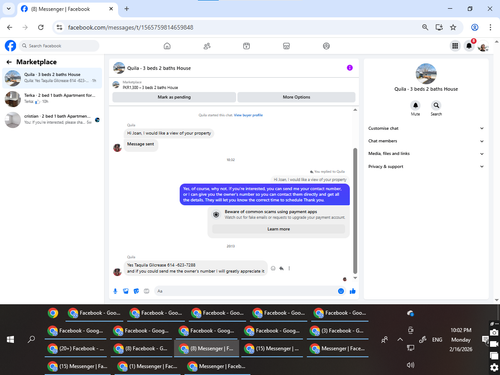Select the Messenger | Facebook browser tab
Viewport: 500px width, 375px height.
pos(66,9)
